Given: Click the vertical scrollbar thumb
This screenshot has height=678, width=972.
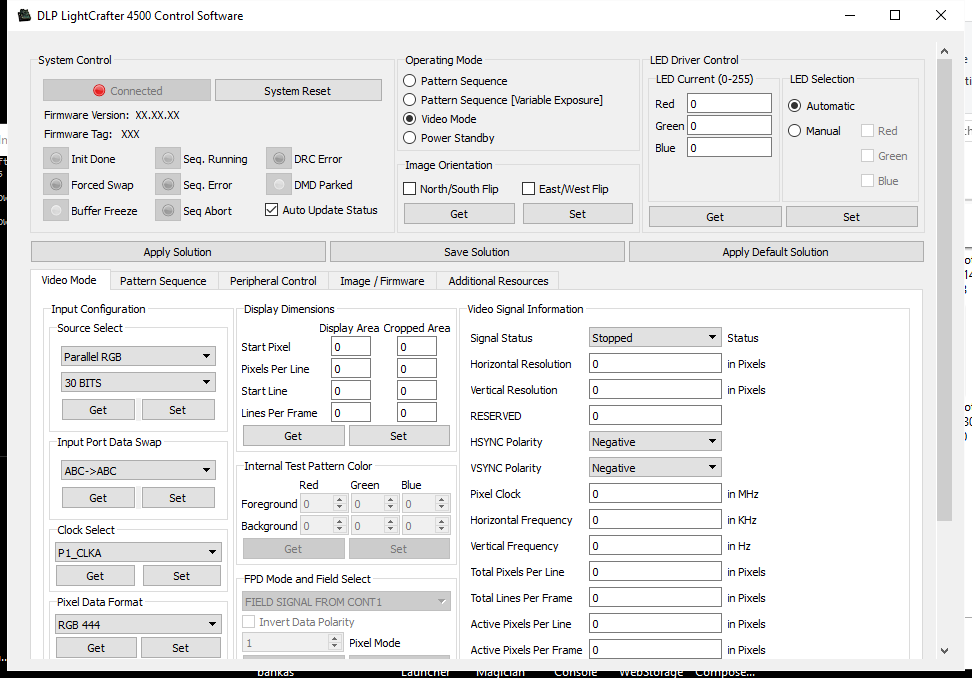Looking at the screenshot, I should [x=944, y=290].
